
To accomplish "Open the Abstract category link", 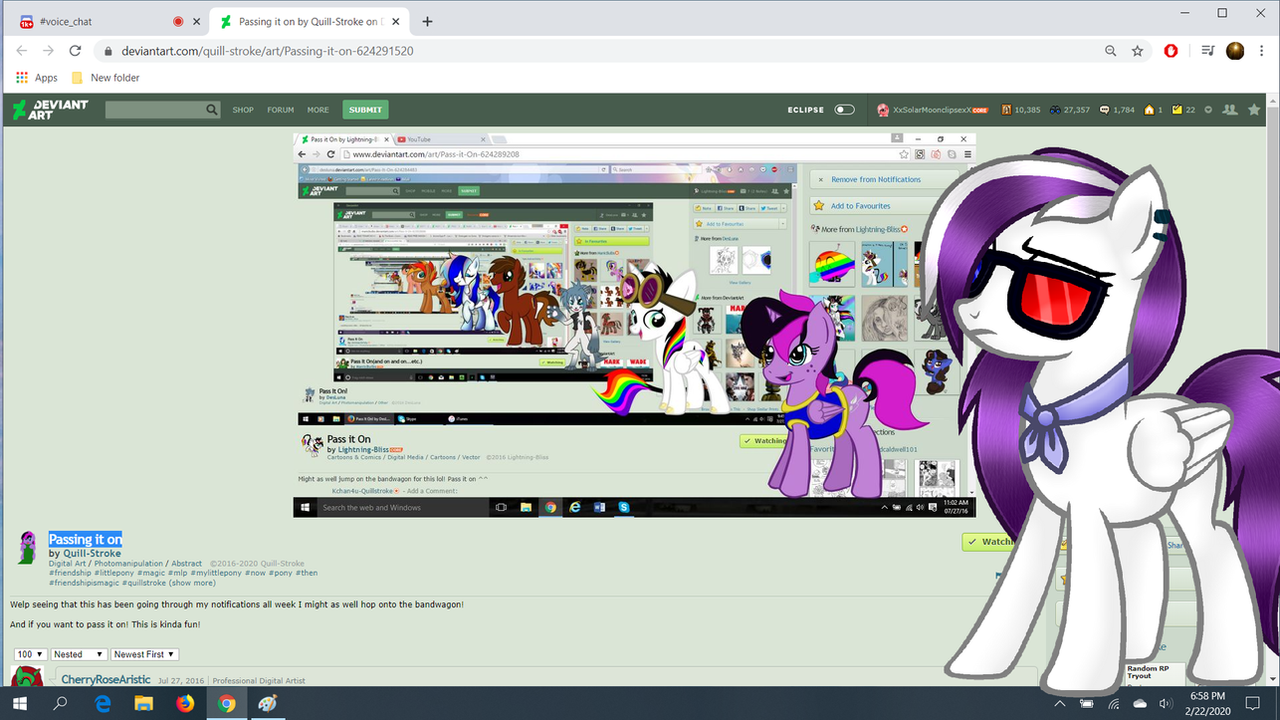I will (186, 563).
